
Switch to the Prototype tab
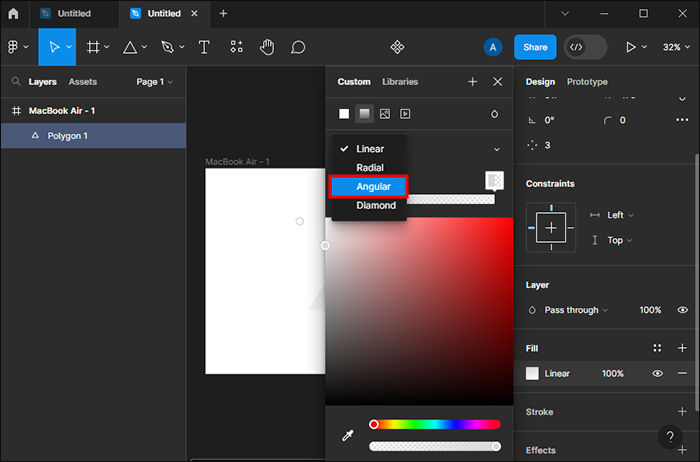coord(588,82)
